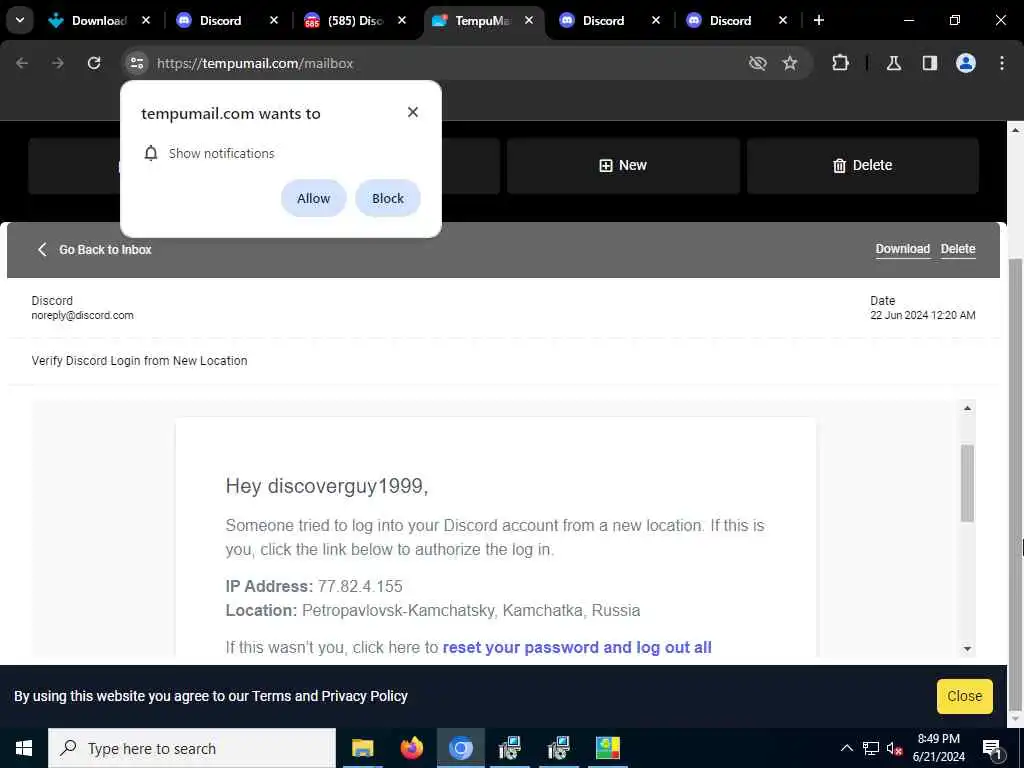This screenshot has height=768, width=1024.
Task: Open the clock showing 8:49 PM
Action: click(938, 748)
